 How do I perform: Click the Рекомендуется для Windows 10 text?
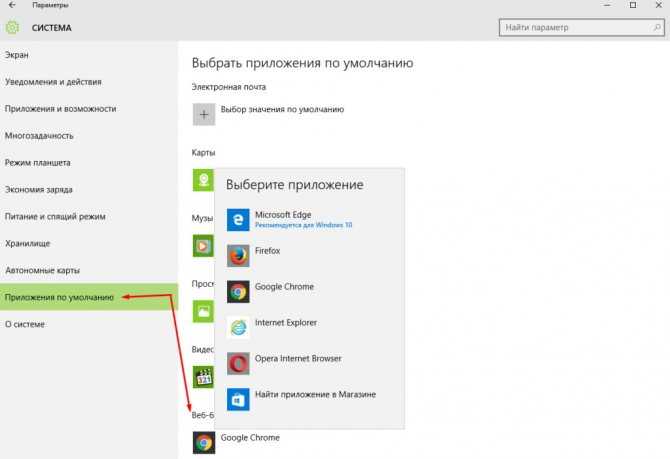pyautogui.click(x=304, y=225)
